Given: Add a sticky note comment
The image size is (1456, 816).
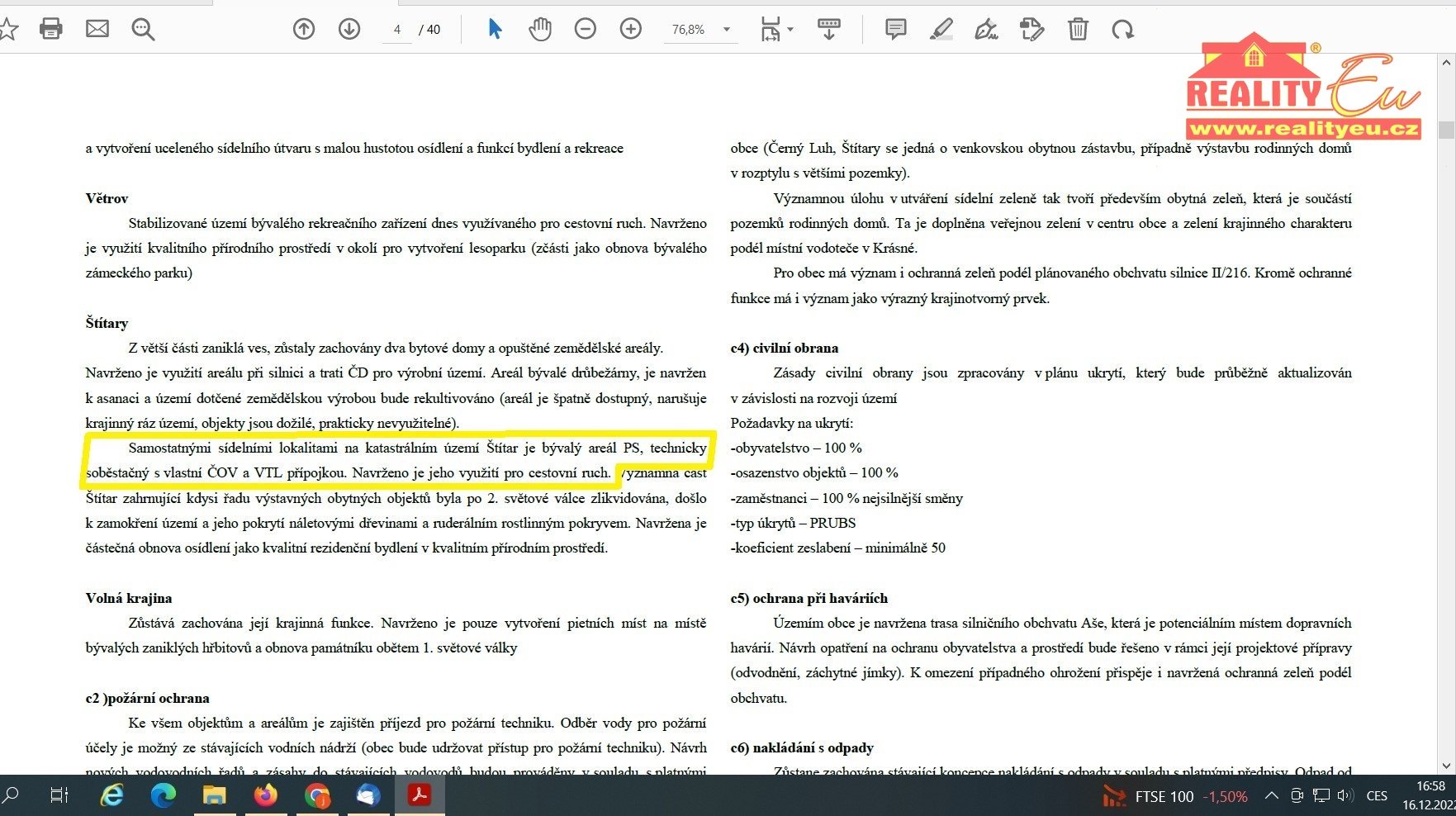Looking at the screenshot, I should point(895,29).
